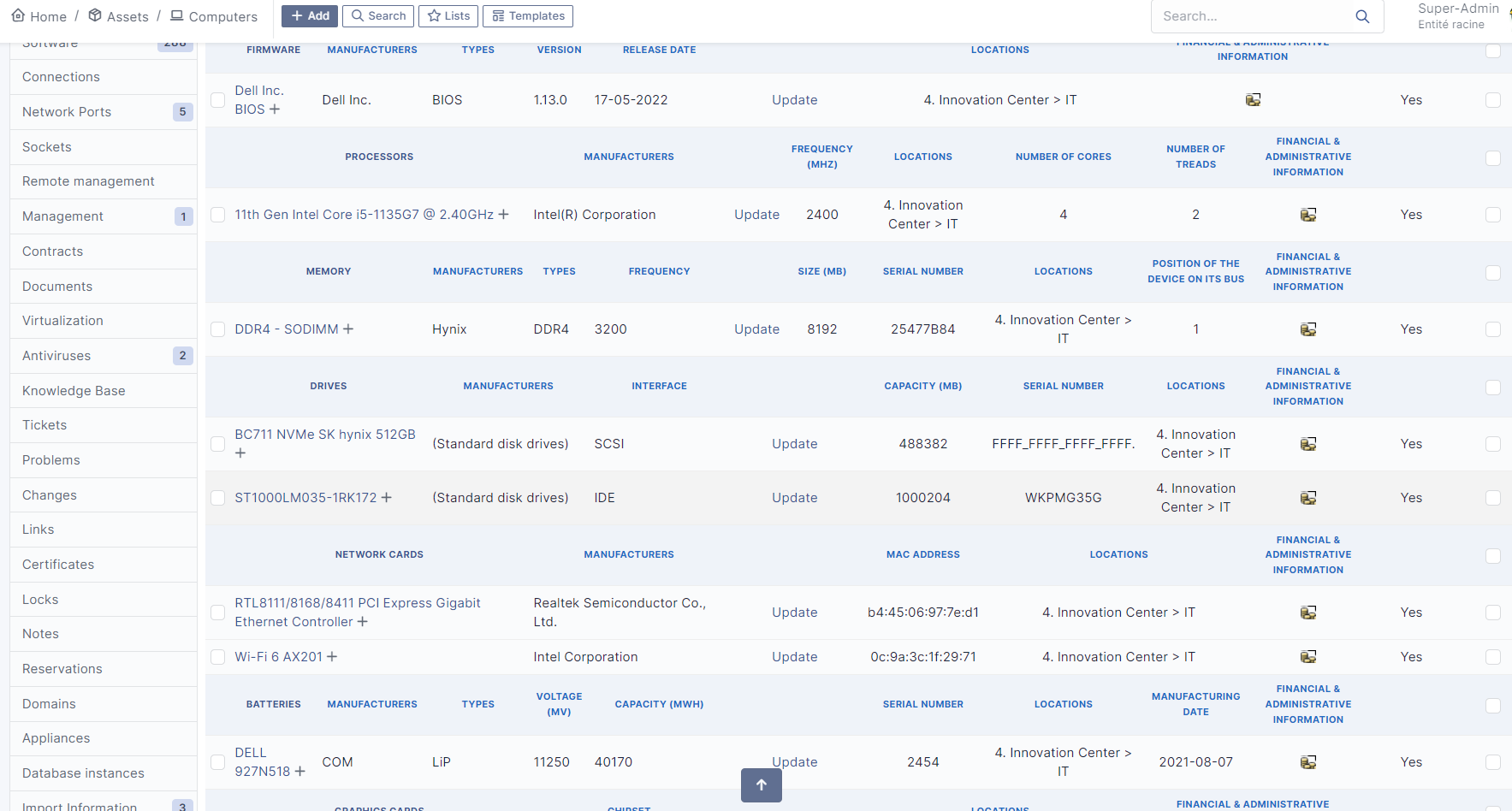The height and width of the screenshot is (811, 1512).
Task: Tick checkbox for DELL 927N518 battery
Action: point(218,762)
